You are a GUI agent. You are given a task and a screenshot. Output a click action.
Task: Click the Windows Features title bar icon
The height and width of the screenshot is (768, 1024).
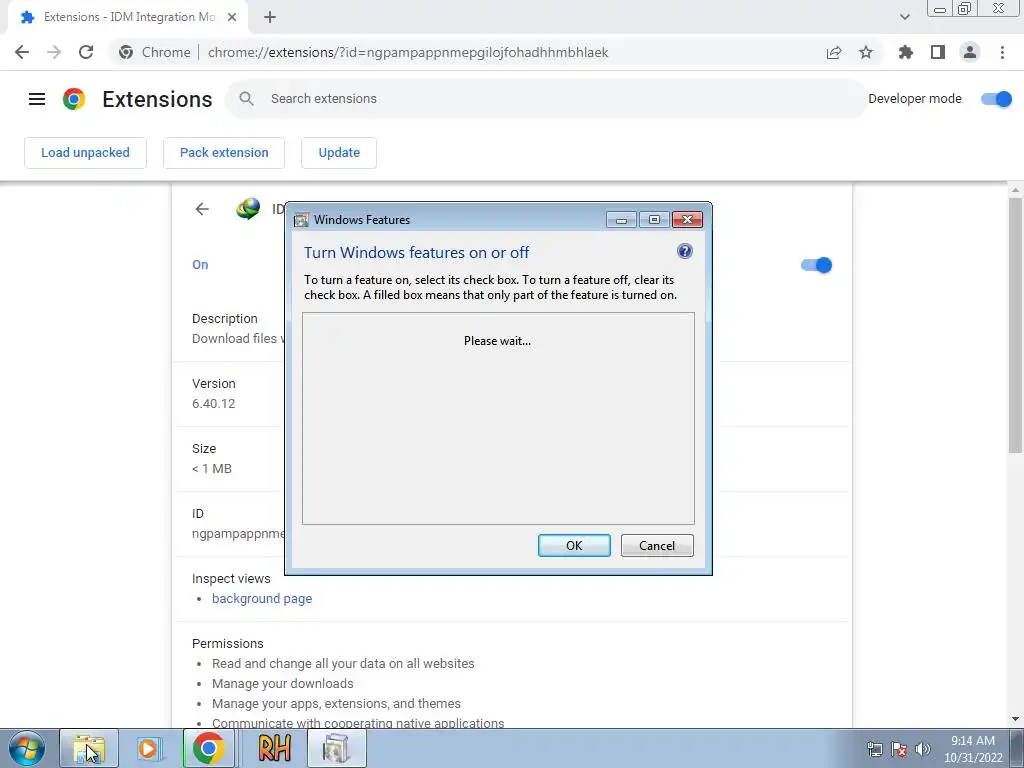[x=301, y=220]
